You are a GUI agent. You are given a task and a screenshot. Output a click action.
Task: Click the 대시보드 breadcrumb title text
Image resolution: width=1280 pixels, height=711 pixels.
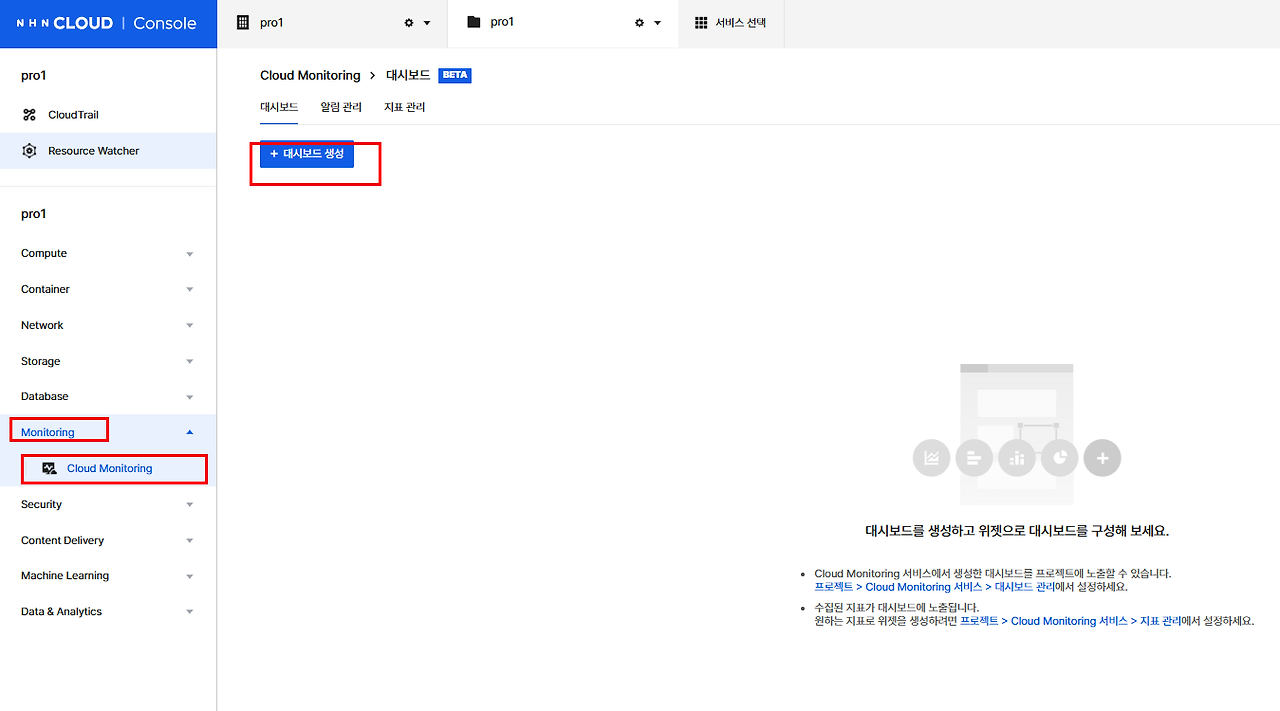[408, 76]
